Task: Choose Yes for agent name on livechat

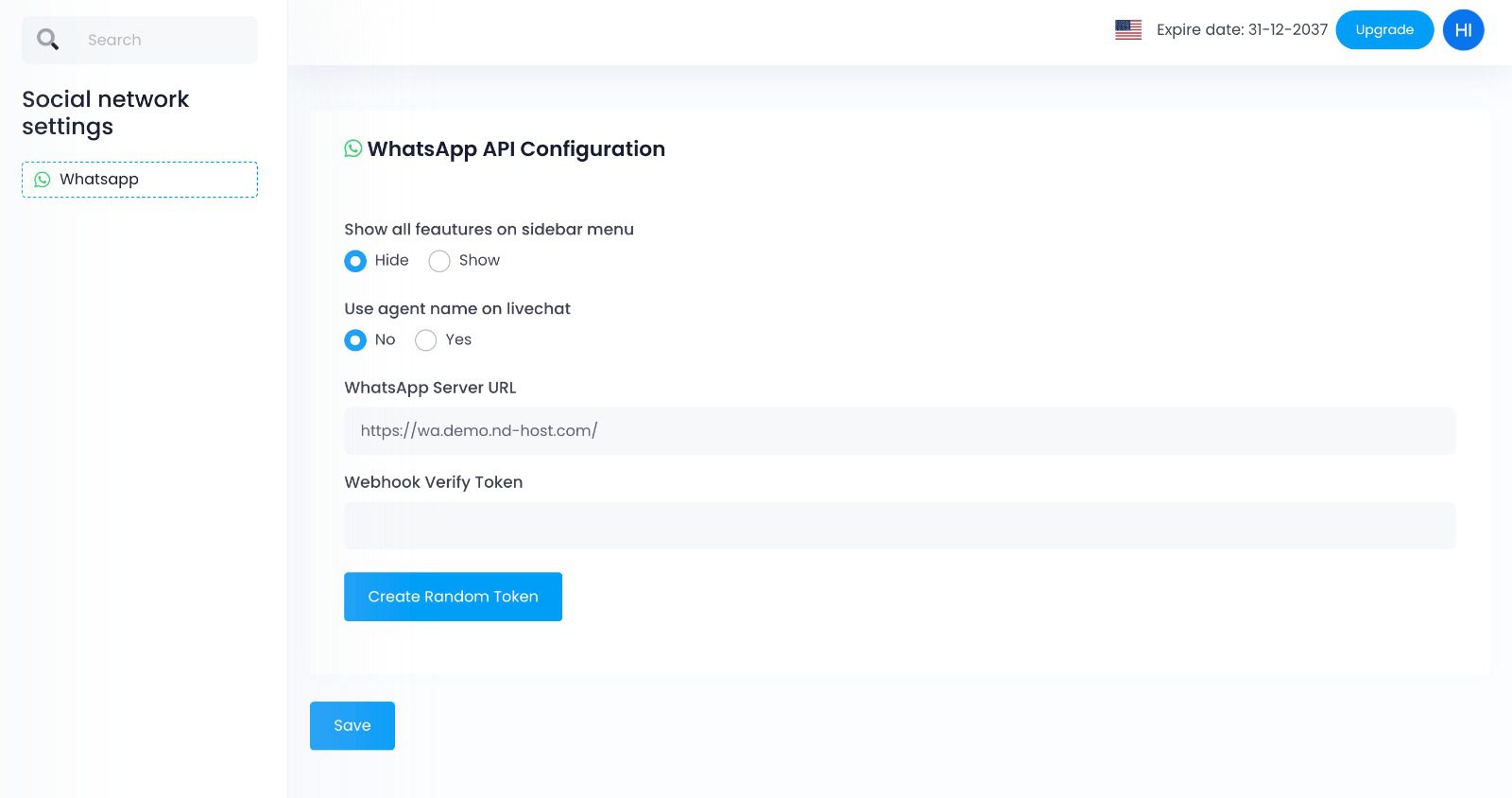Action: tap(426, 340)
